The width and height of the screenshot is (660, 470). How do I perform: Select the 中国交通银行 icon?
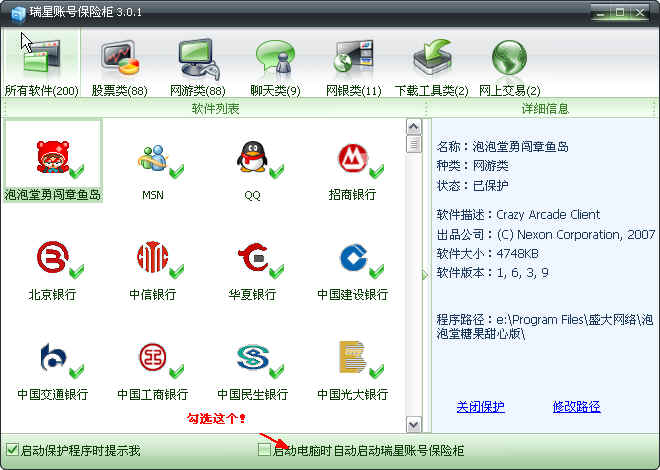pyautogui.click(x=53, y=370)
